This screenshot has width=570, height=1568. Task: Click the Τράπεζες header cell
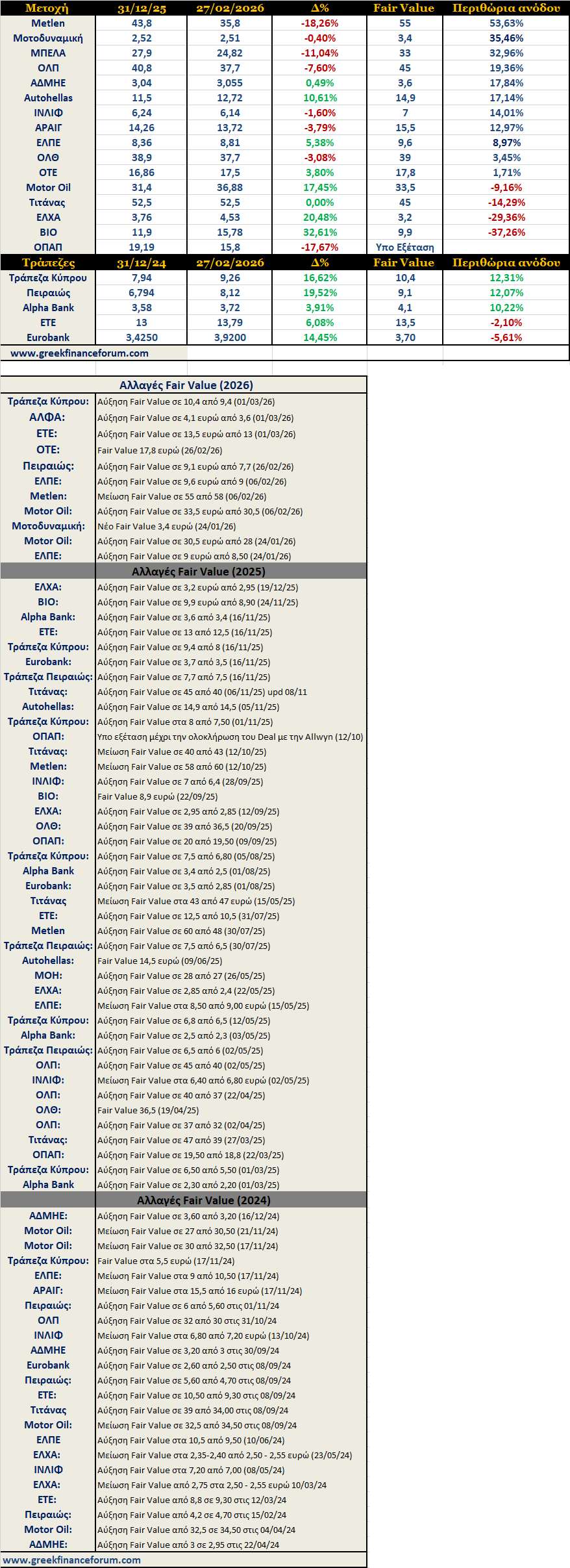(48, 262)
